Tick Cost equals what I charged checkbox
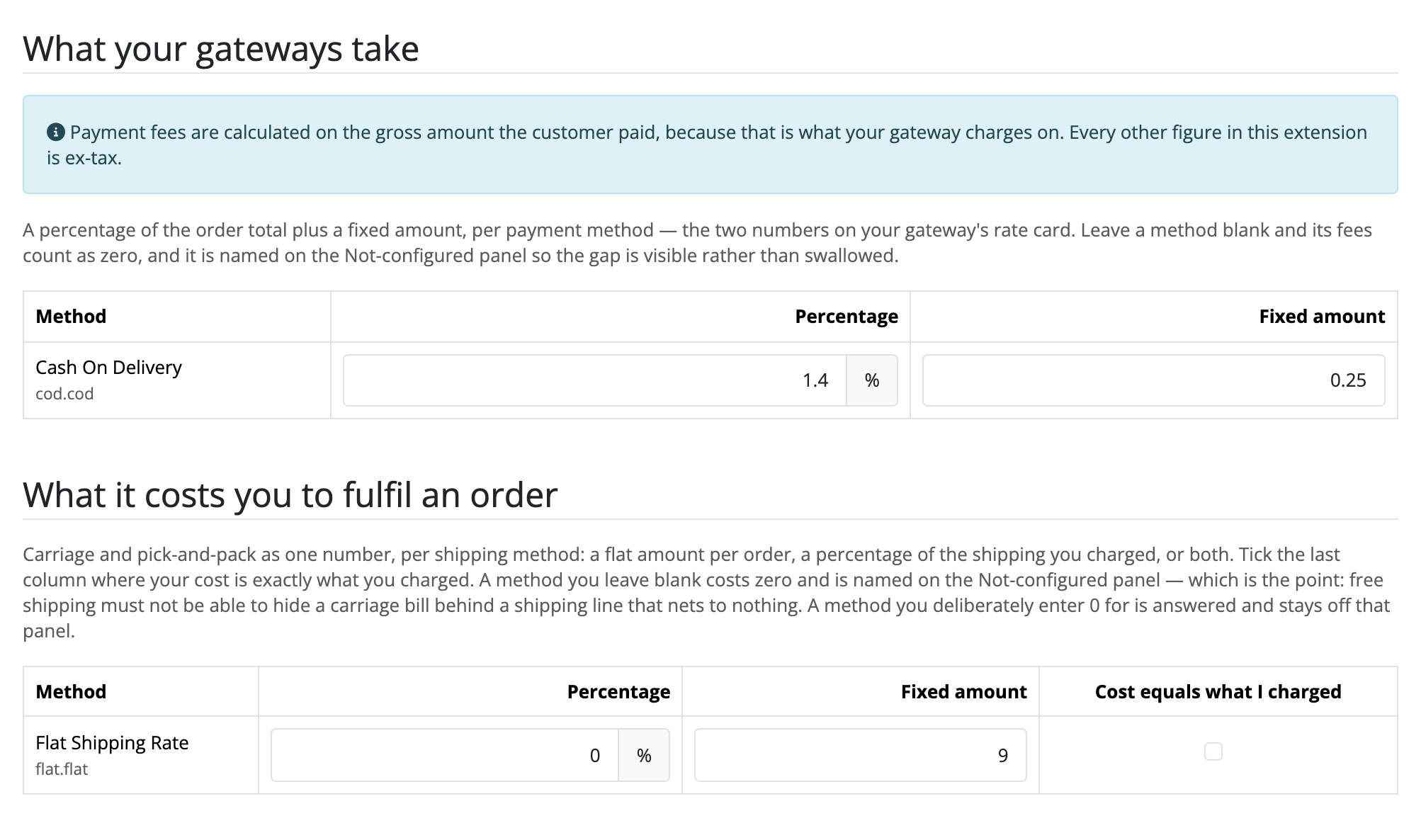Viewport: 1421px width, 840px height. [1213, 751]
